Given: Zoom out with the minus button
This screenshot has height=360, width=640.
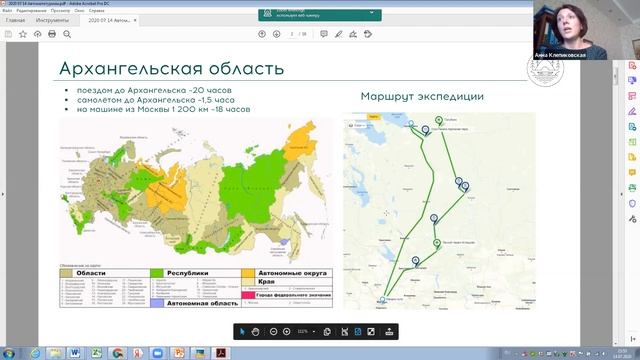Looking at the screenshot, I should 273,332.
